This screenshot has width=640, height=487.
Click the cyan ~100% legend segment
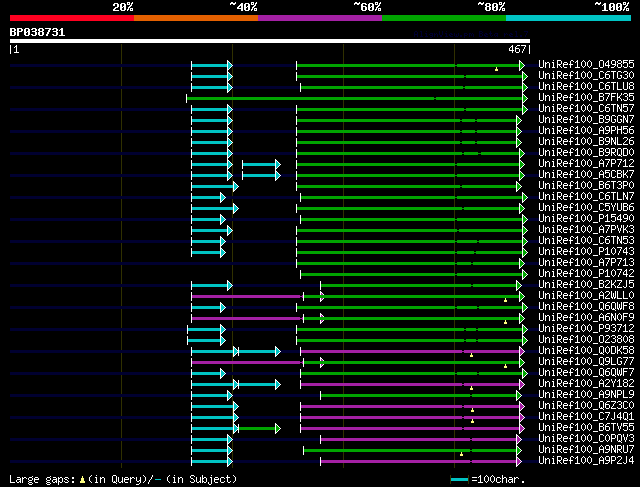click(x=569, y=18)
